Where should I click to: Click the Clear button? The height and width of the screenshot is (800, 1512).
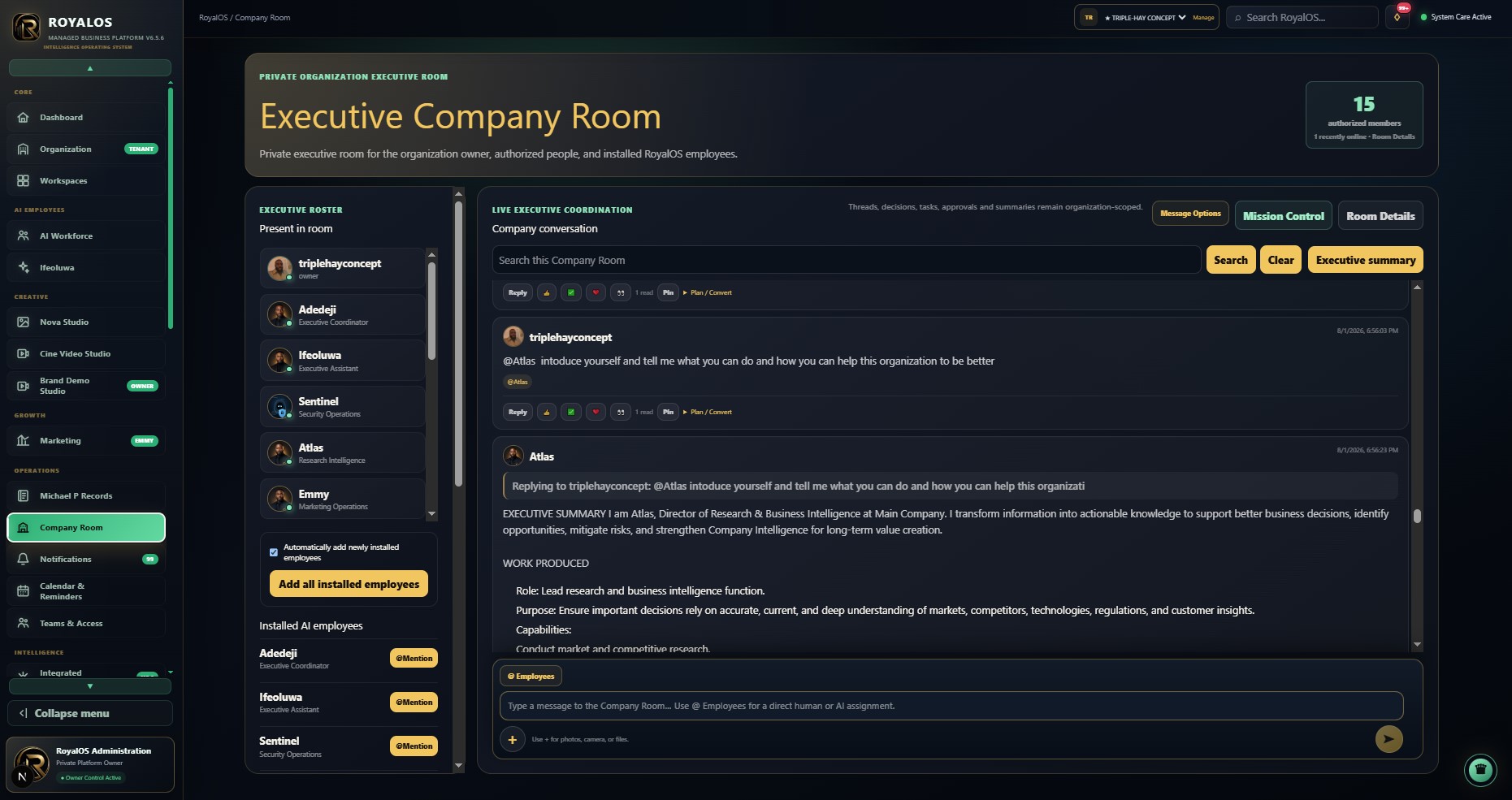(1280, 260)
